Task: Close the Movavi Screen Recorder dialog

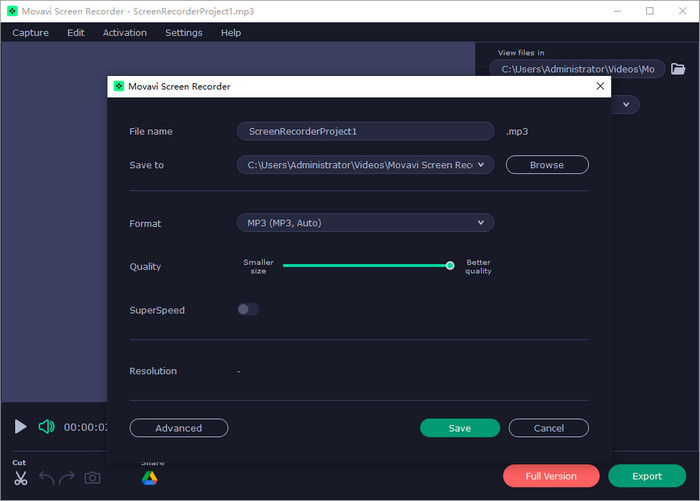Action: tap(600, 86)
